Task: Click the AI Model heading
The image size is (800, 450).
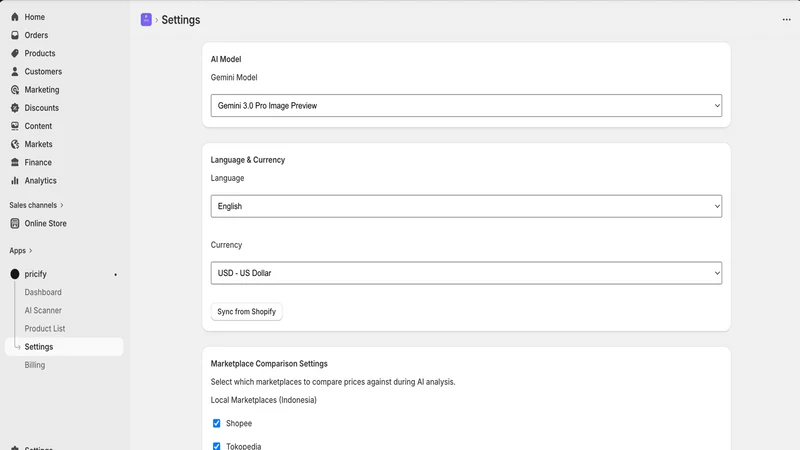Action: [226, 59]
